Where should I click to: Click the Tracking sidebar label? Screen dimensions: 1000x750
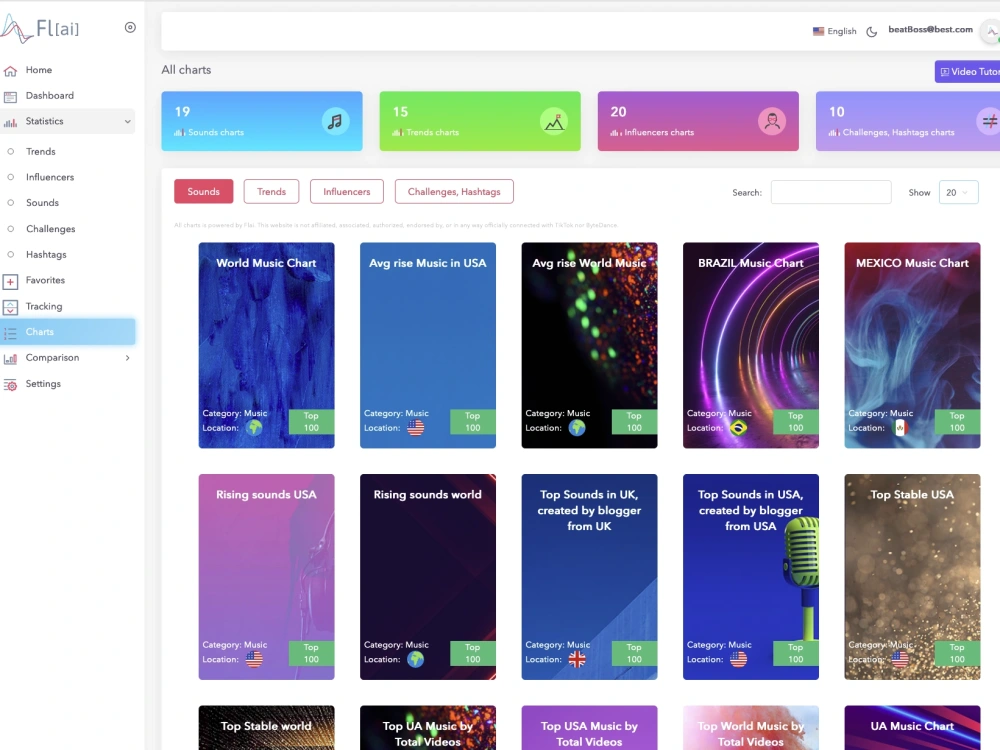pos(44,306)
